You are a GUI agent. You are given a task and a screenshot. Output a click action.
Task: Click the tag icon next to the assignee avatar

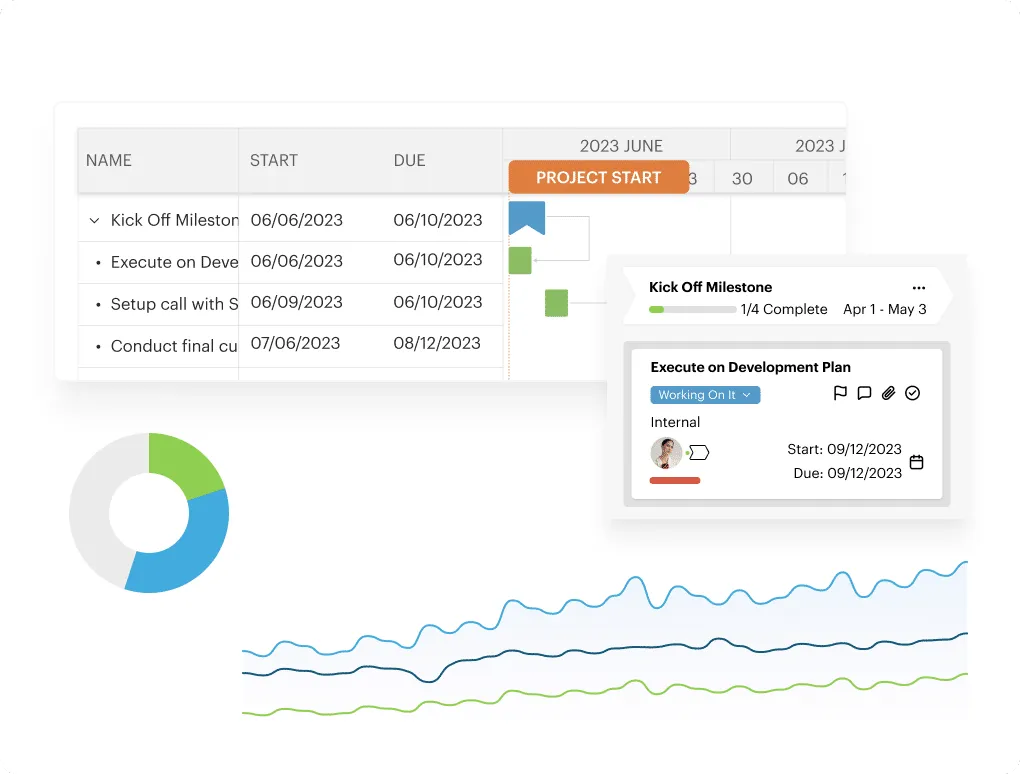(697, 452)
